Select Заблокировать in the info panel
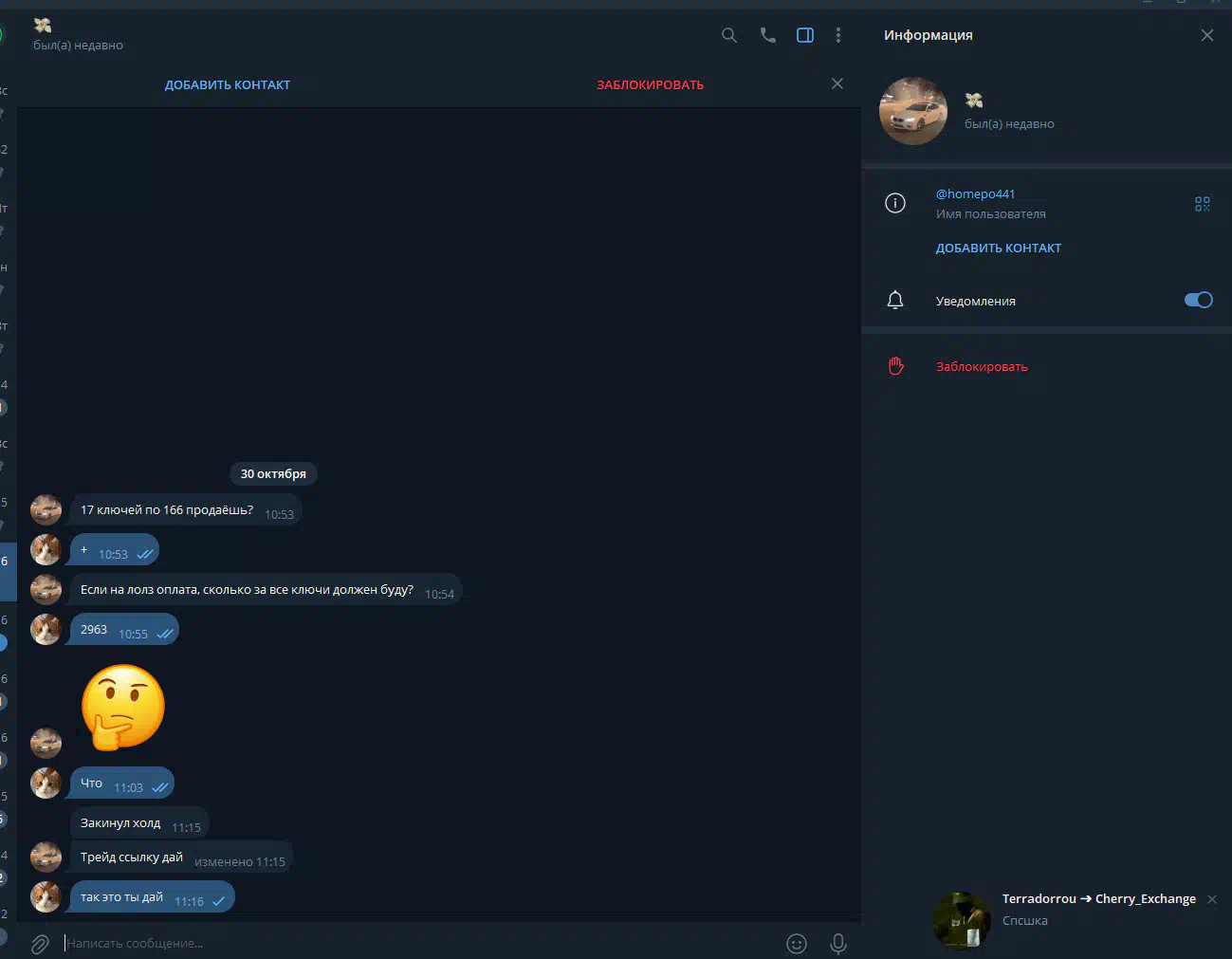This screenshot has width=1232, height=959. (x=982, y=366)
